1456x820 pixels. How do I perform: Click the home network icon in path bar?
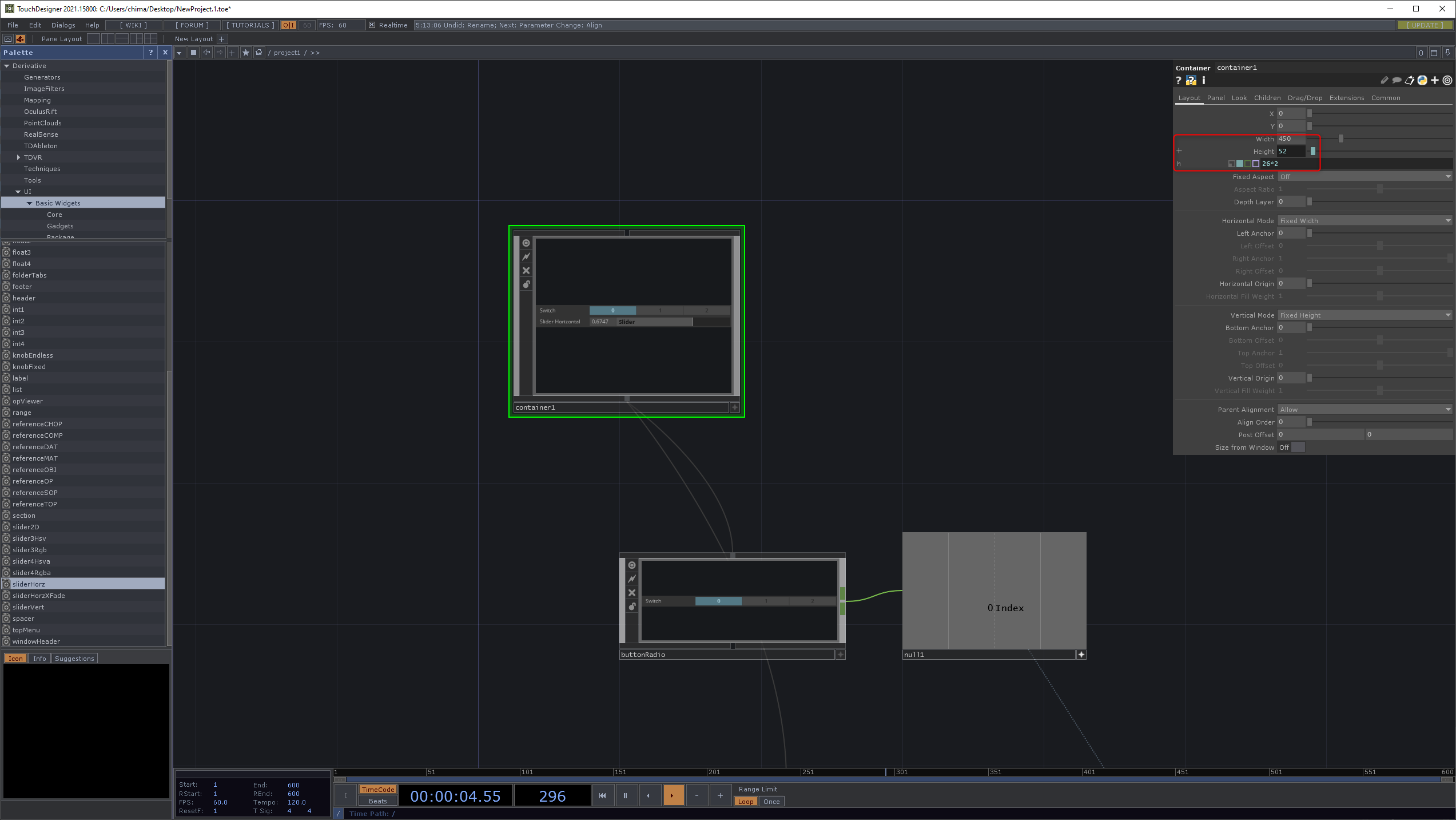(x=259, y=53)
